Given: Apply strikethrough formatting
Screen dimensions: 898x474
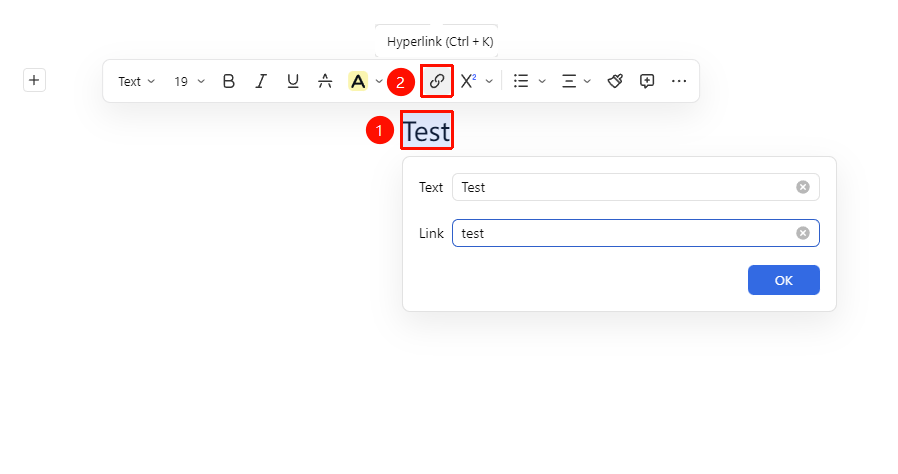Looking at the screenshot, I should pyautogui.click(x=325, y=81).
